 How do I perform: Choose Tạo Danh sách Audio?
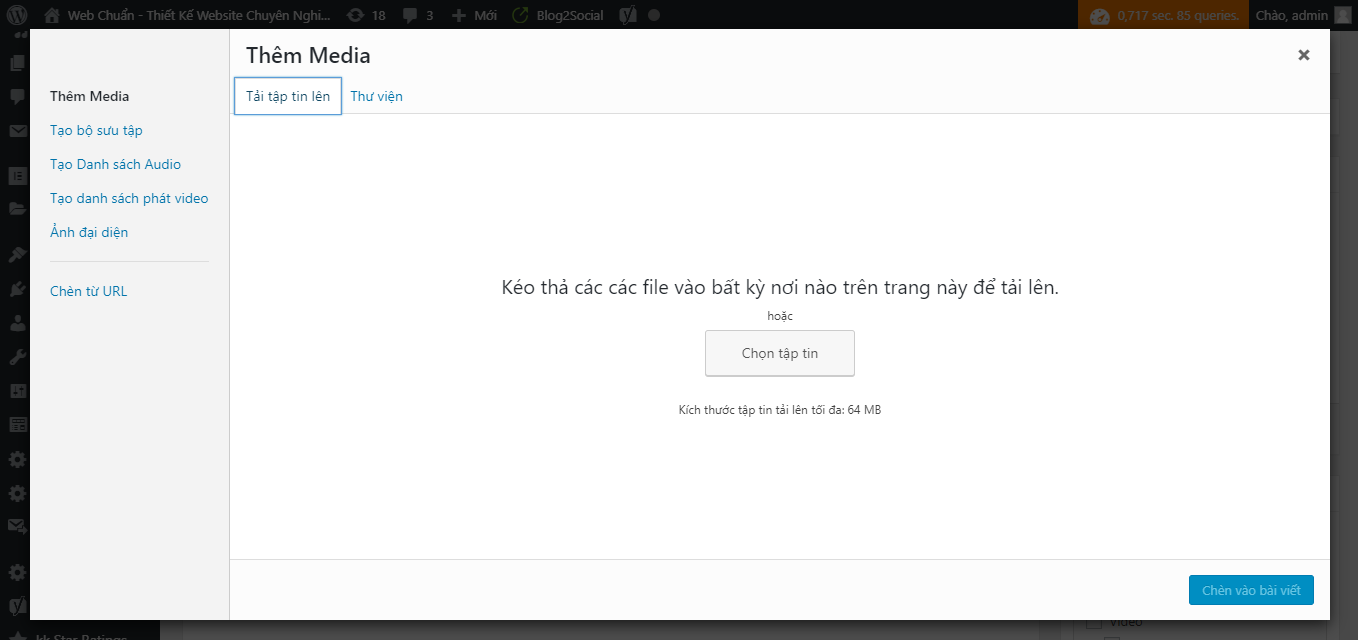pyautogui.click(x=115, y=164)
